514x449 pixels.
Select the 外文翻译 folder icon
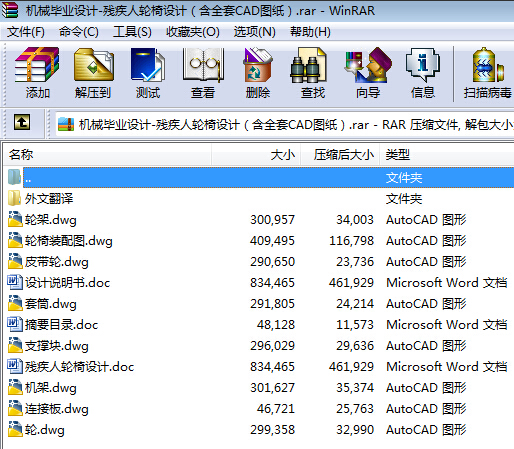14,198
